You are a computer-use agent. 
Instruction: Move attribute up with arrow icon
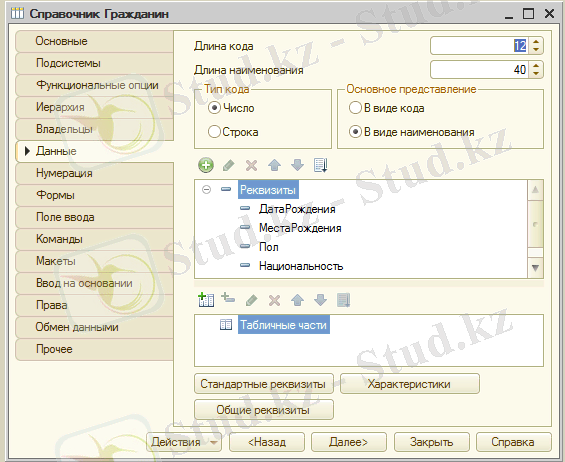275,165
